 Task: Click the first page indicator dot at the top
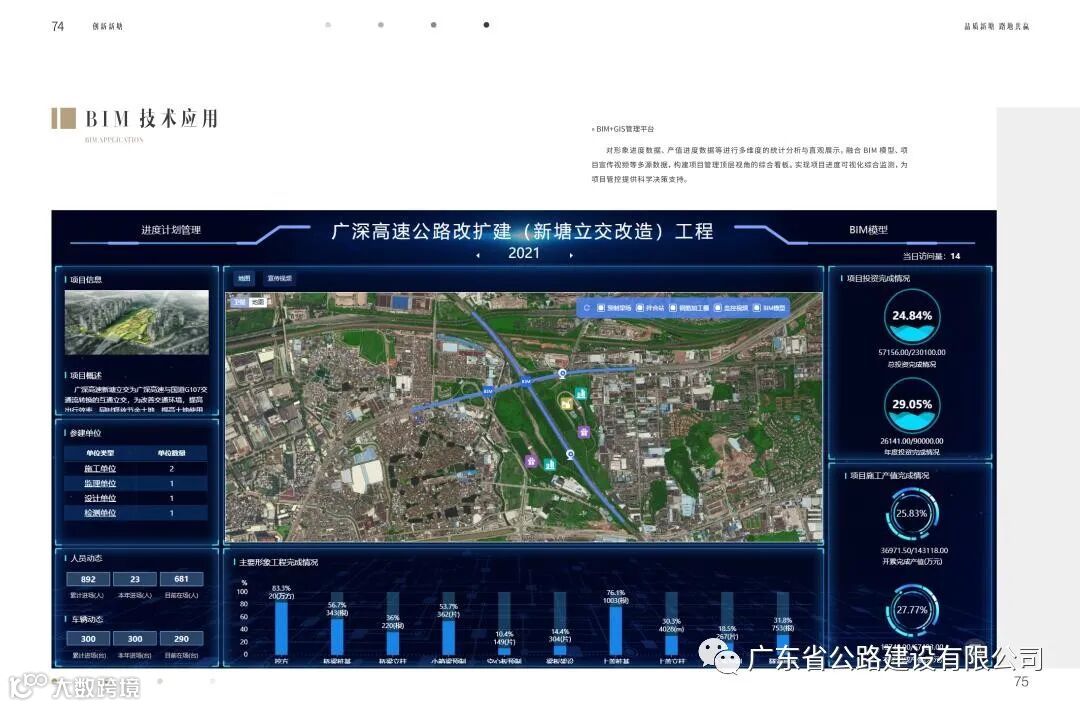(x=328, y=25)
